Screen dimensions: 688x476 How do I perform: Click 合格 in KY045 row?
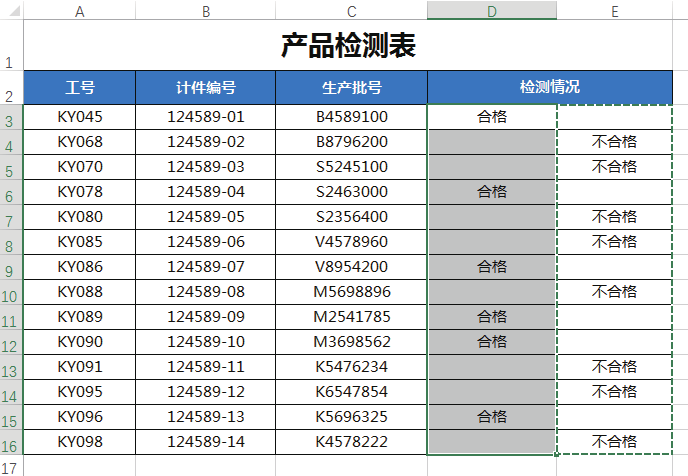coord(492,117)
